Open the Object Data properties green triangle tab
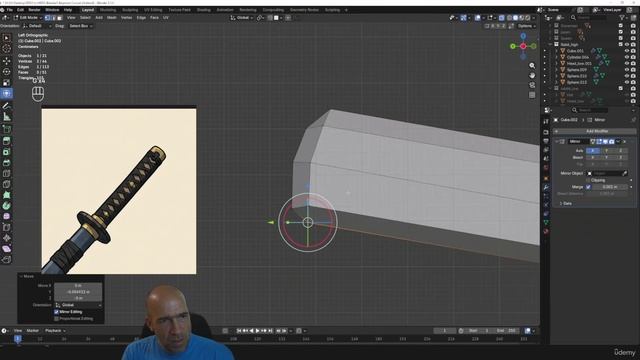Image resolution: width=640 pixels, height=360 pixels. pyautogui.click(x=546, y=222)
